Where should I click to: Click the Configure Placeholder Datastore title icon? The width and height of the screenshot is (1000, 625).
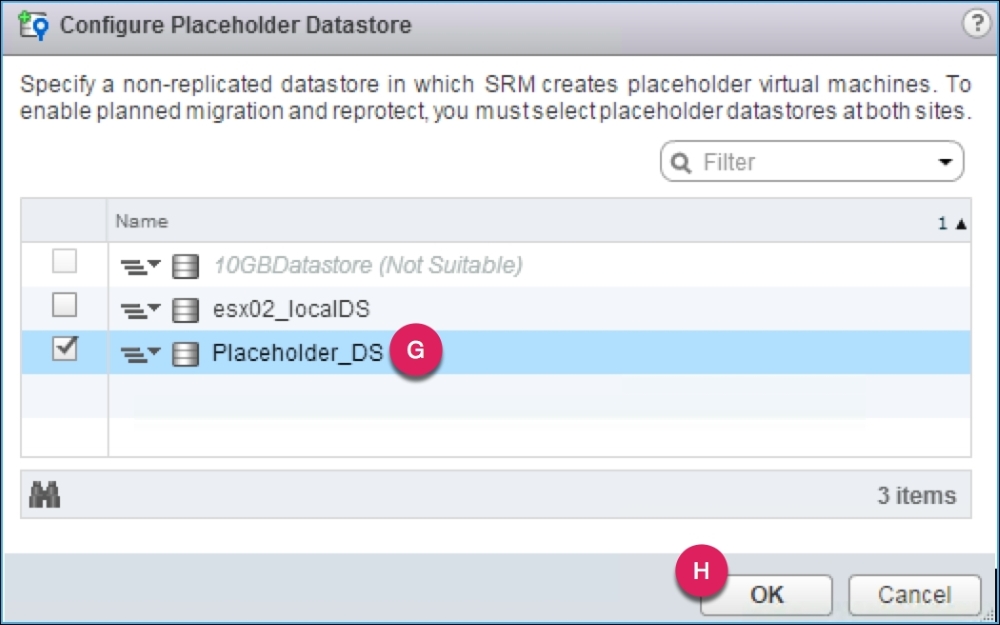pos(35,25)
